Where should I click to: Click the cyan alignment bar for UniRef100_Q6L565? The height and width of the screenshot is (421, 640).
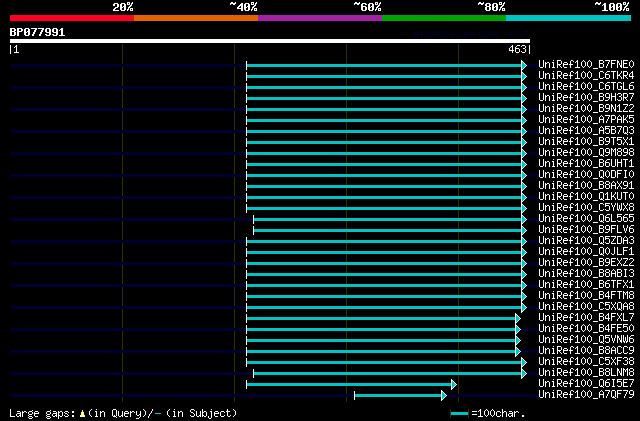[388, 220]
